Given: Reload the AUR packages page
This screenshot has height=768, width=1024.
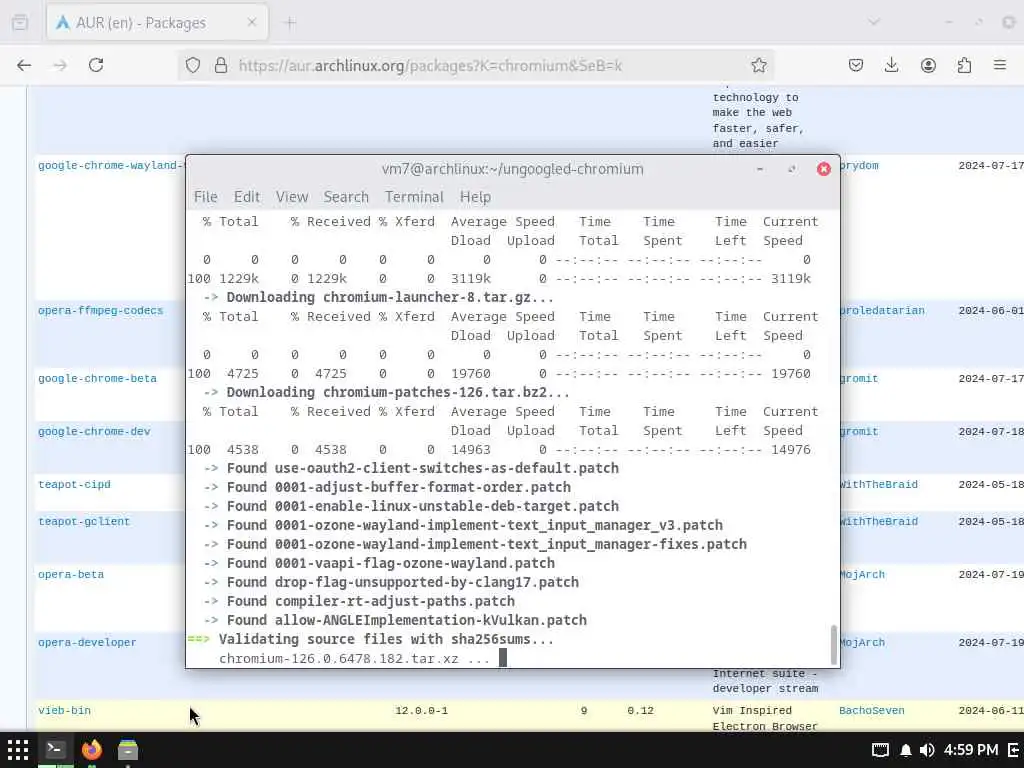Looking at the screenshot, I should coord(96,65).
